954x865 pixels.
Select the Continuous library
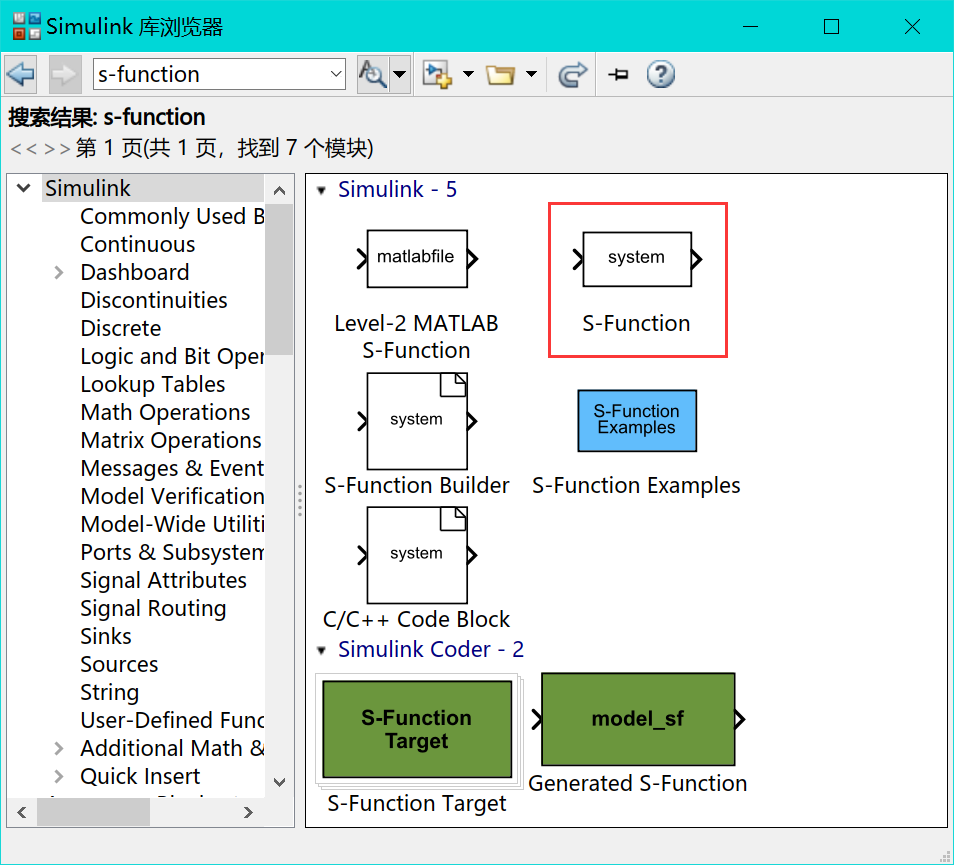point(138,244)
